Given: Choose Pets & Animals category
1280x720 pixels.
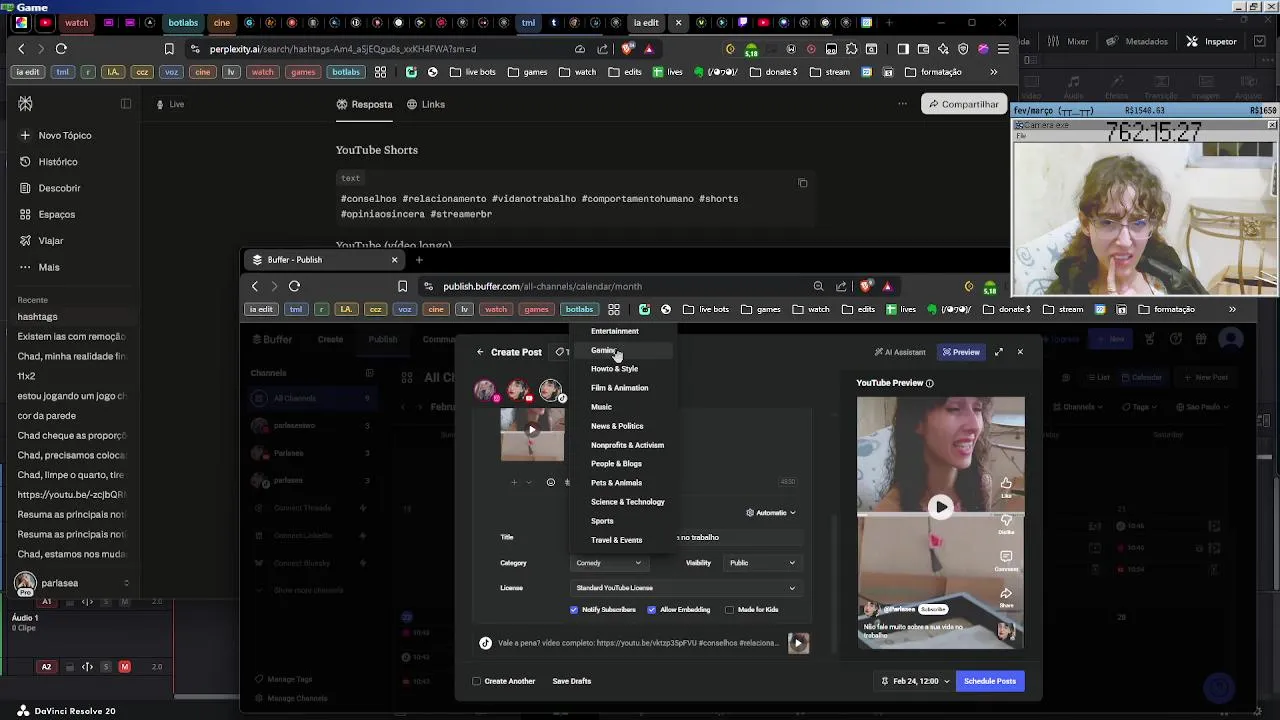Looking at the screenshot, I should (616, 483).
